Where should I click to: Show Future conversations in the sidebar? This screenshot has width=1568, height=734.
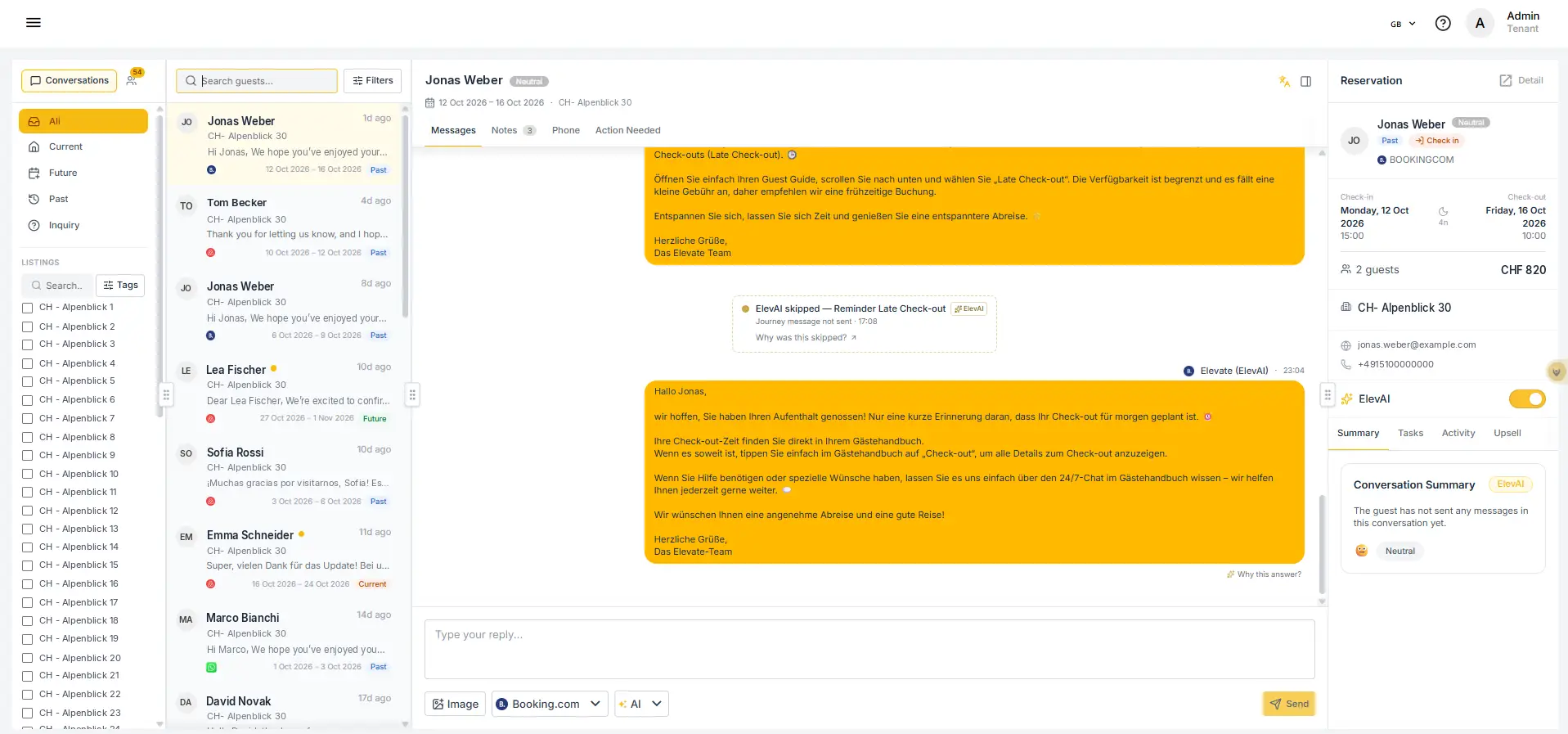tap(83, 173)
